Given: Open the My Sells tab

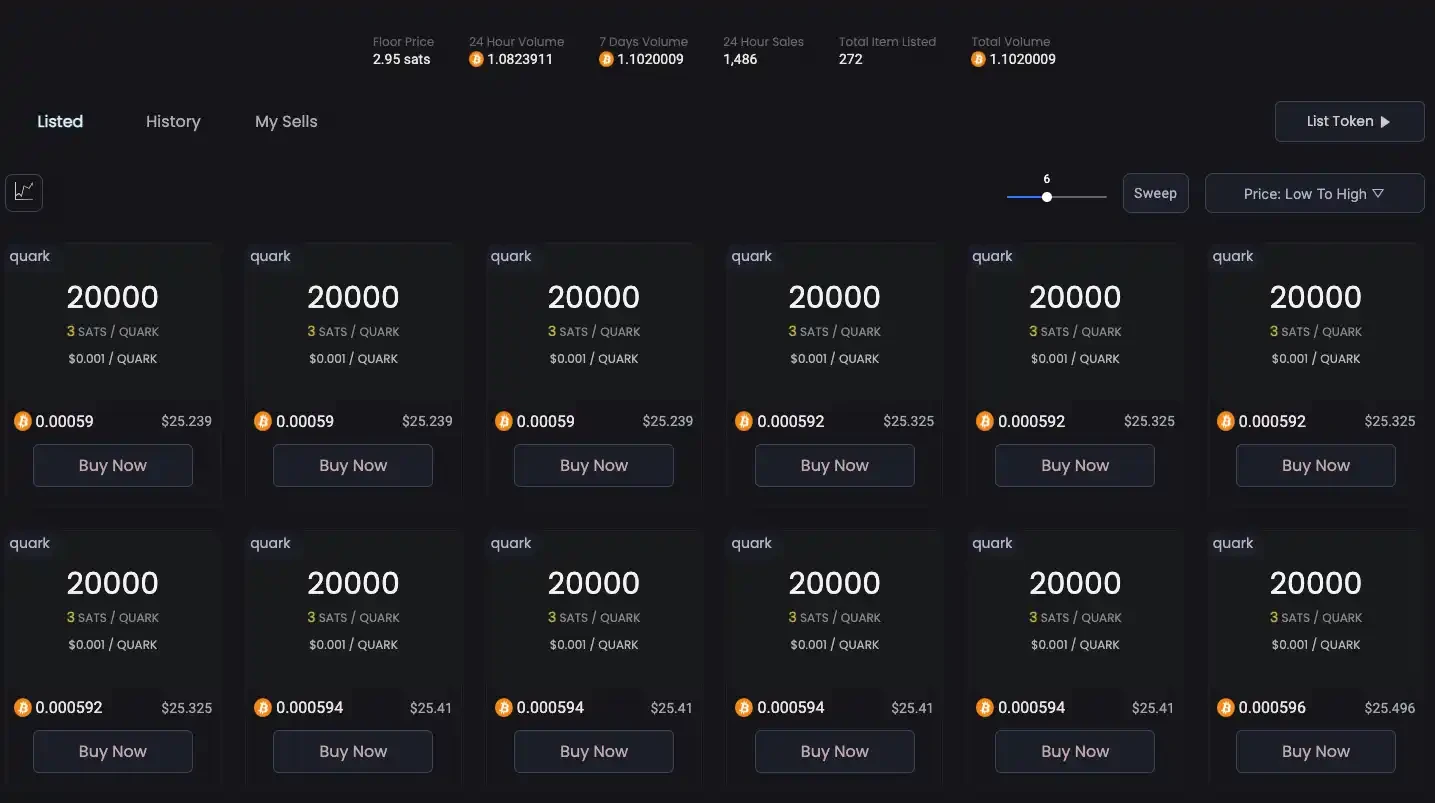Looking at the screenshot, I should [286, 122].
